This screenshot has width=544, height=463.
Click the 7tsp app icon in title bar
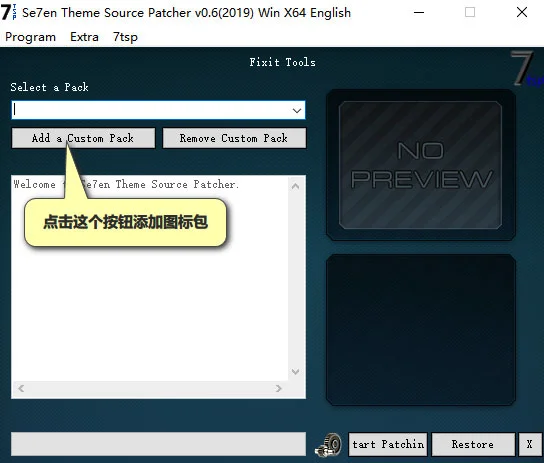click(x=8, y=12)
